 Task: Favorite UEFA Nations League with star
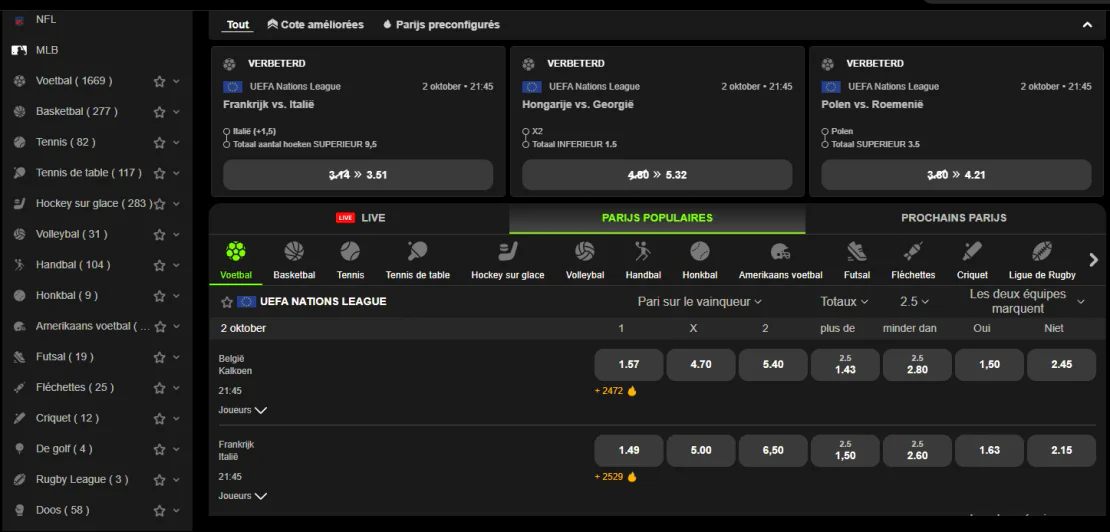click(x=227, y=302)
